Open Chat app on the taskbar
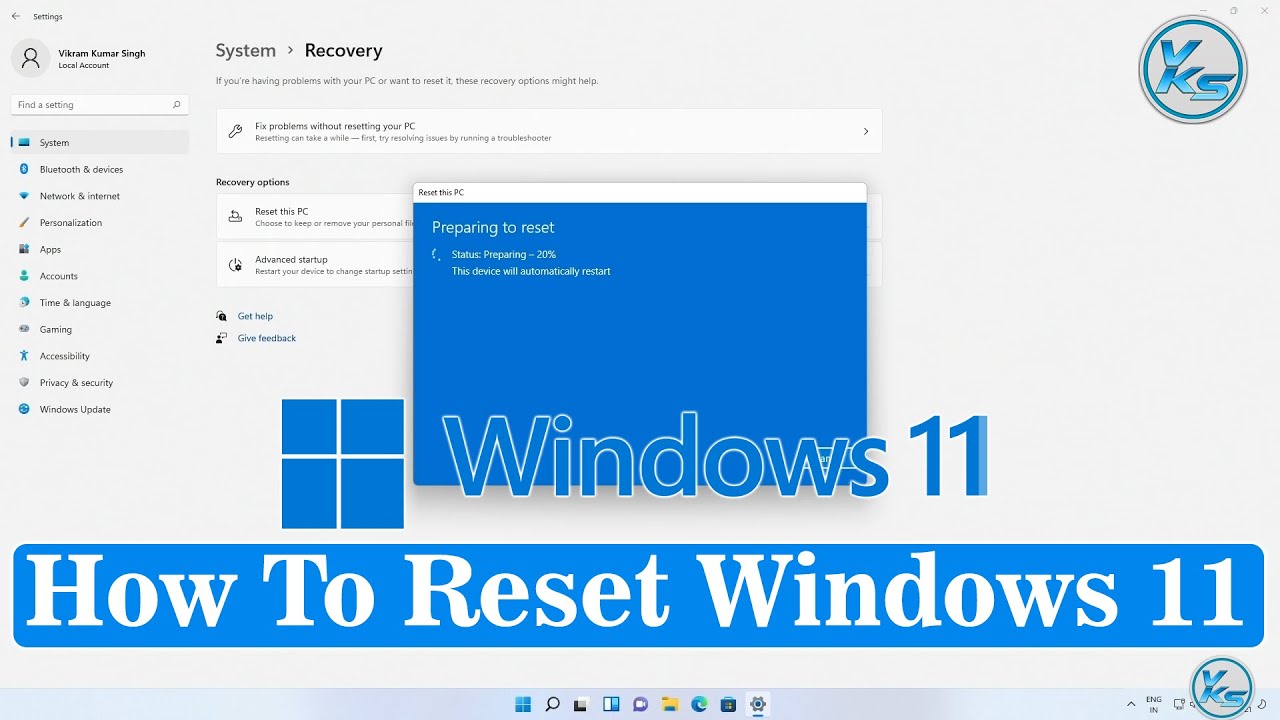The height and width of the screenshot is (720, 1280). (640, 704)
